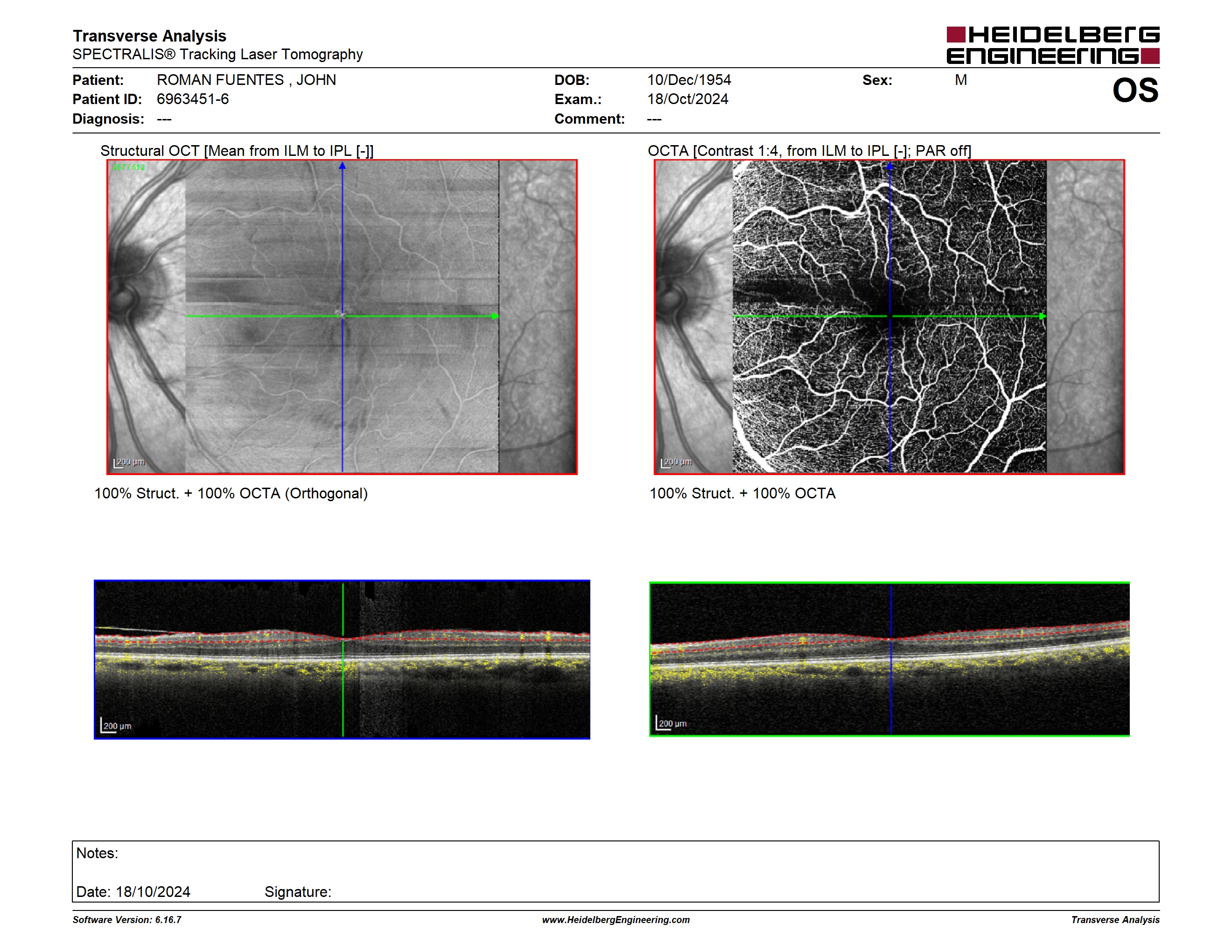Click the Diagnosis label
Viewport: 1232px width, 952px height.
pos(108,119)
